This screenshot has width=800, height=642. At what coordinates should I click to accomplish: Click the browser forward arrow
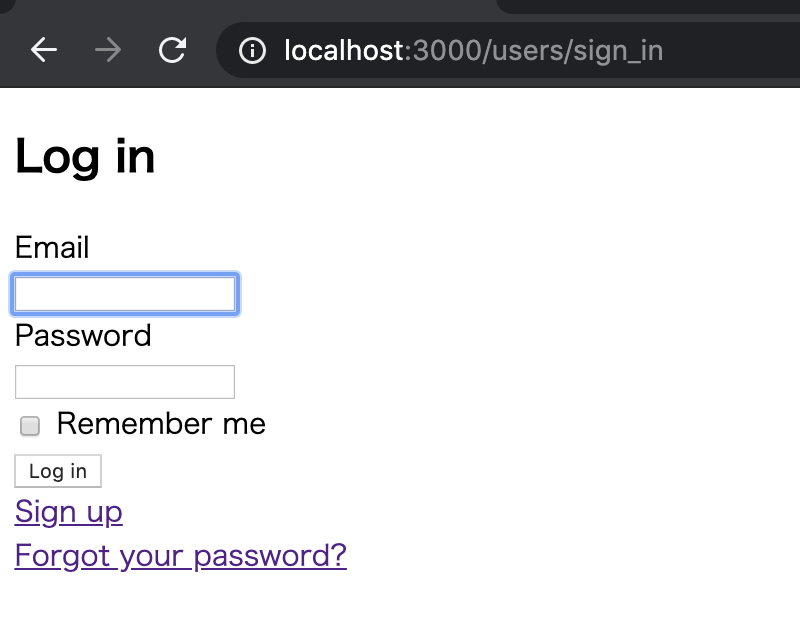tap(108, 50)
